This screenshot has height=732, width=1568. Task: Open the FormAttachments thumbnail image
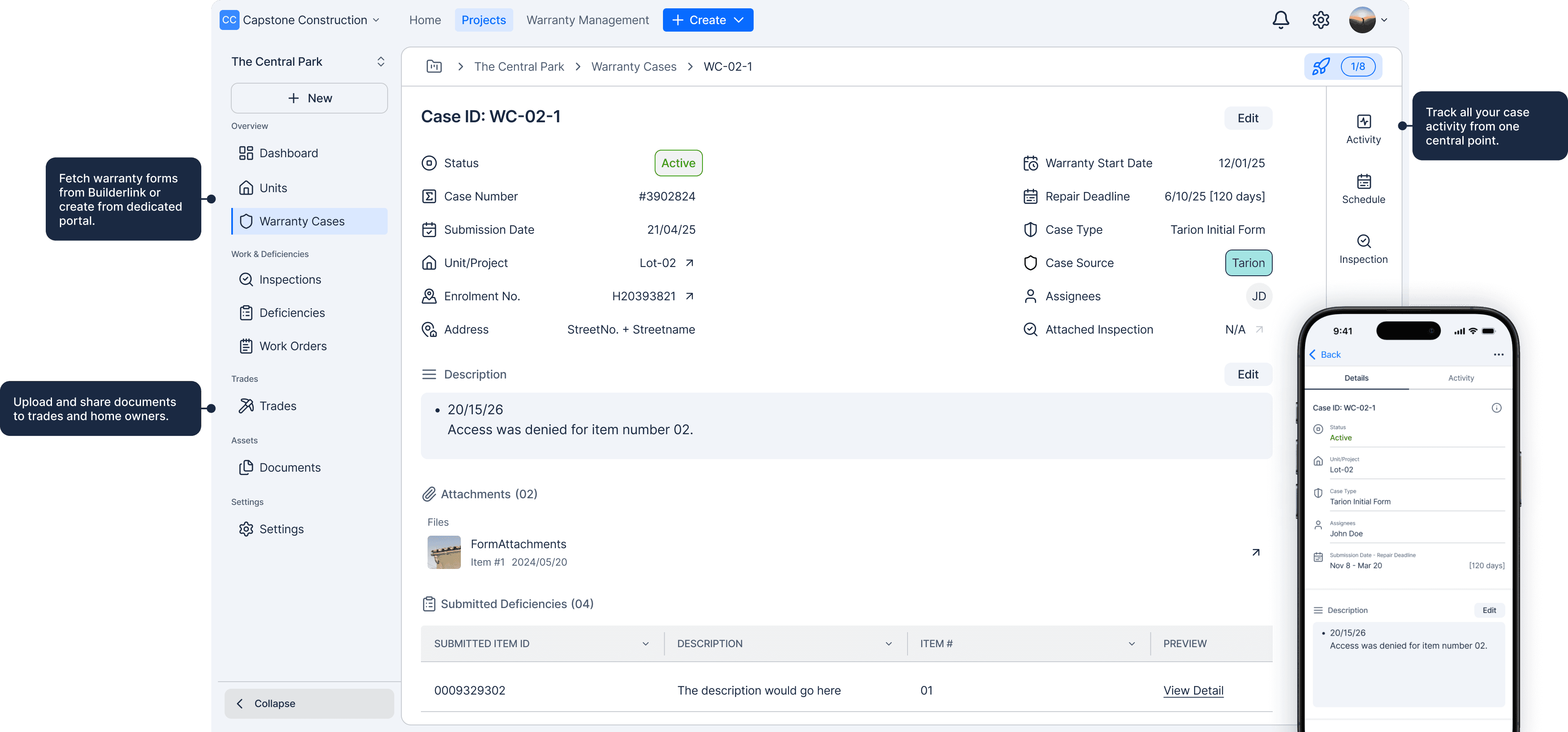[x=444, y=552]
